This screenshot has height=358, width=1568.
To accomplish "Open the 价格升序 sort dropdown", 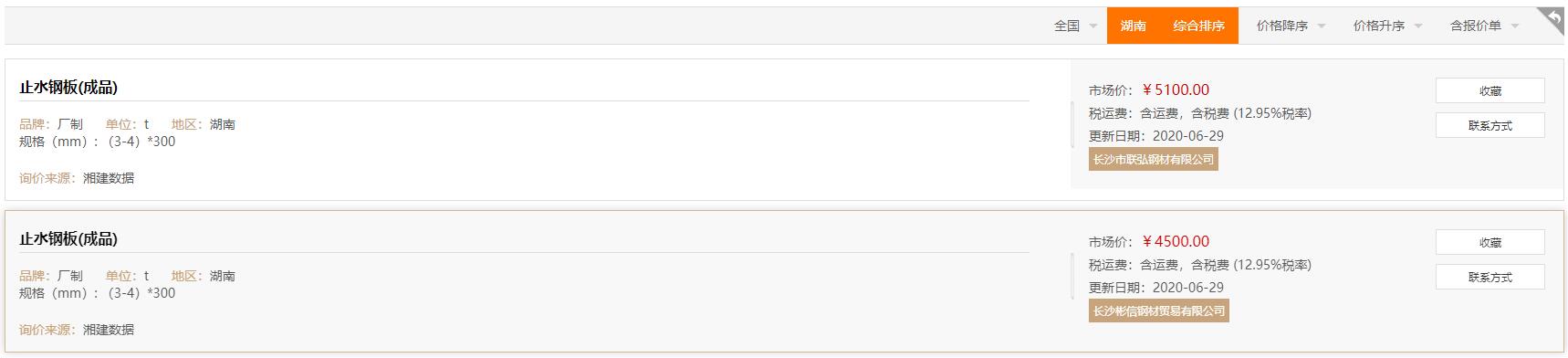I will coord(1387,26).
